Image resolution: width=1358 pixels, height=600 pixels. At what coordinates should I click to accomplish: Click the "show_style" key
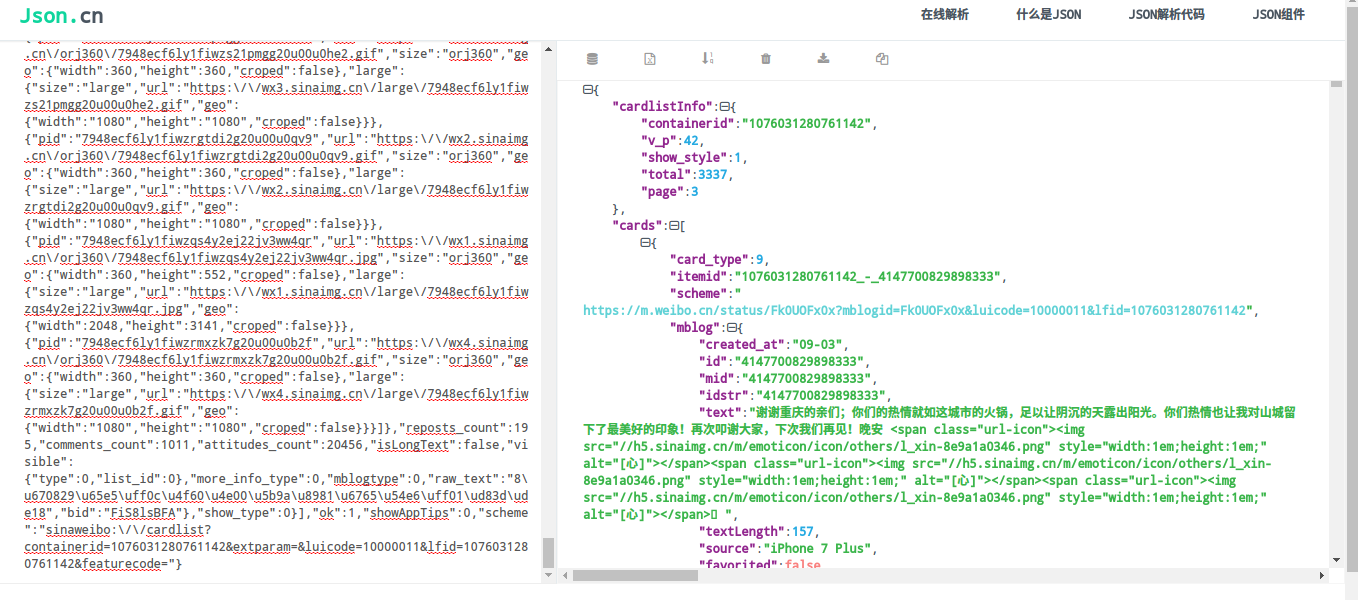coord(683,158)
